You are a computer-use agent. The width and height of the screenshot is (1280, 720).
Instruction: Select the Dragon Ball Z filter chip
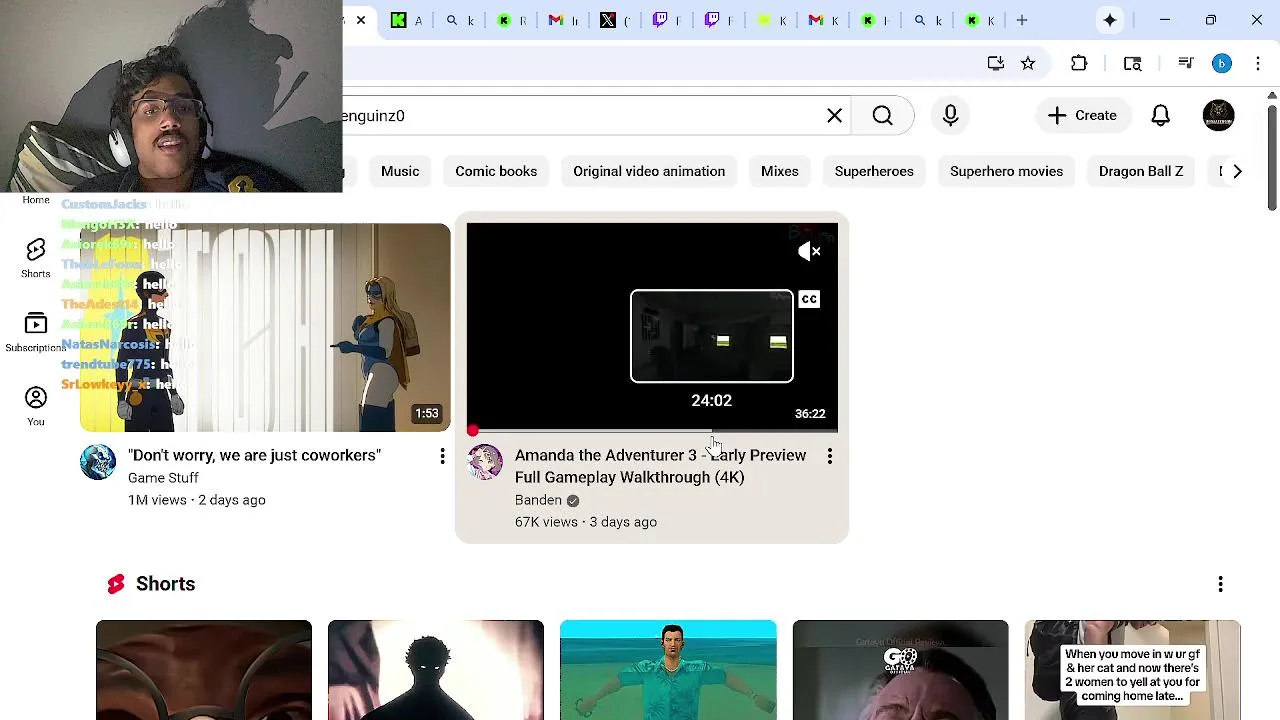(x=1141, y=171)
